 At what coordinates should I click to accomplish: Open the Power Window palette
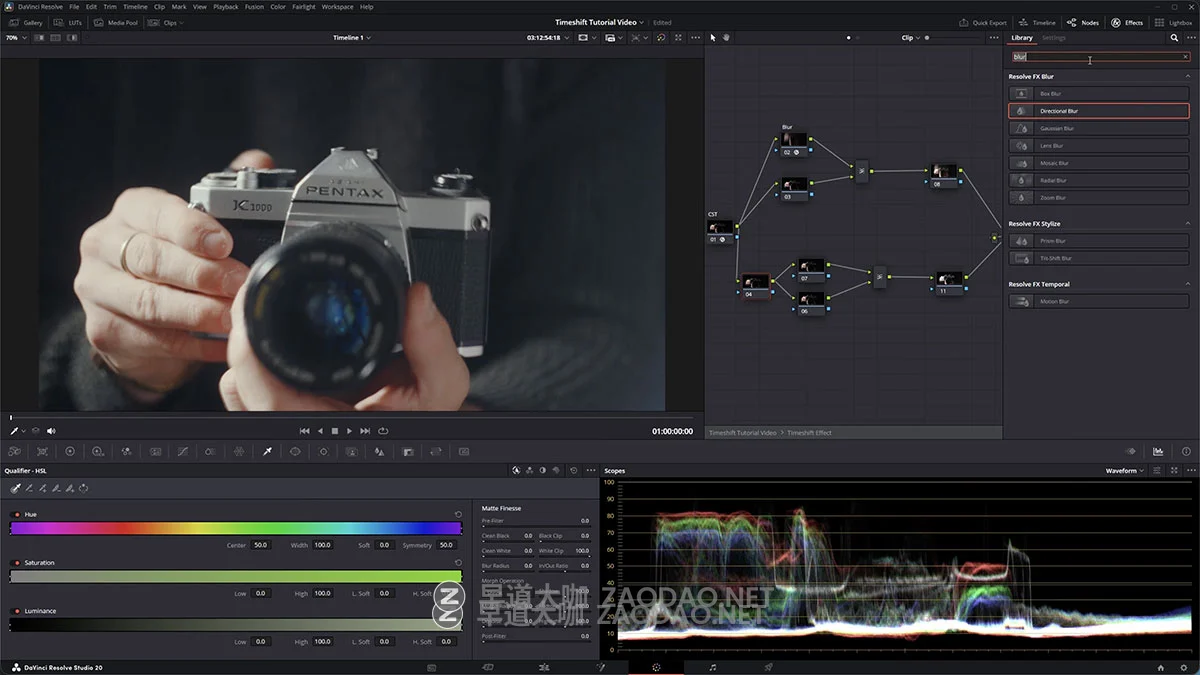pyautogui.click(x=295, y=452)
